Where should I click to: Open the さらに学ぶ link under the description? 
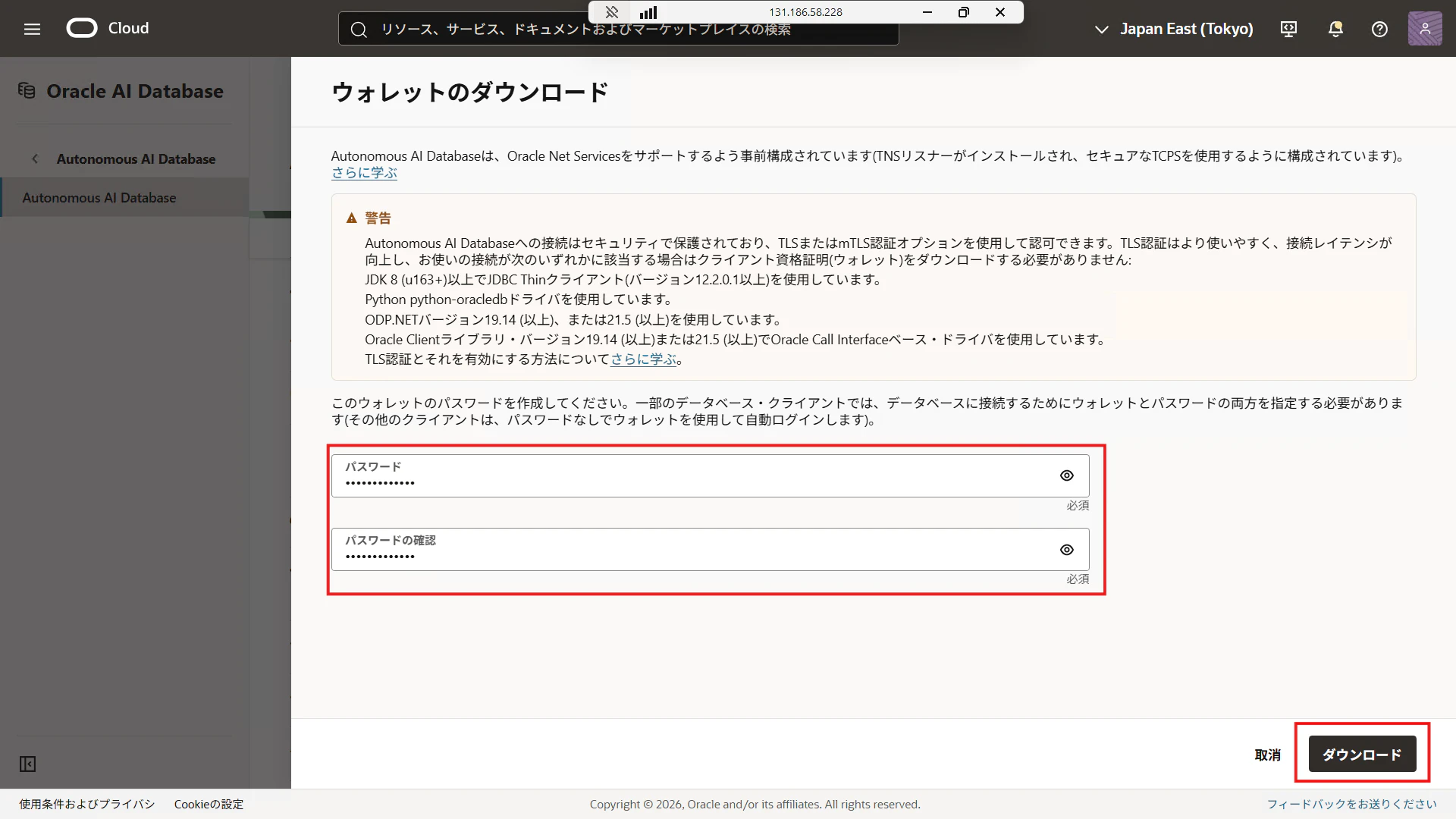[x=364, y=173]
